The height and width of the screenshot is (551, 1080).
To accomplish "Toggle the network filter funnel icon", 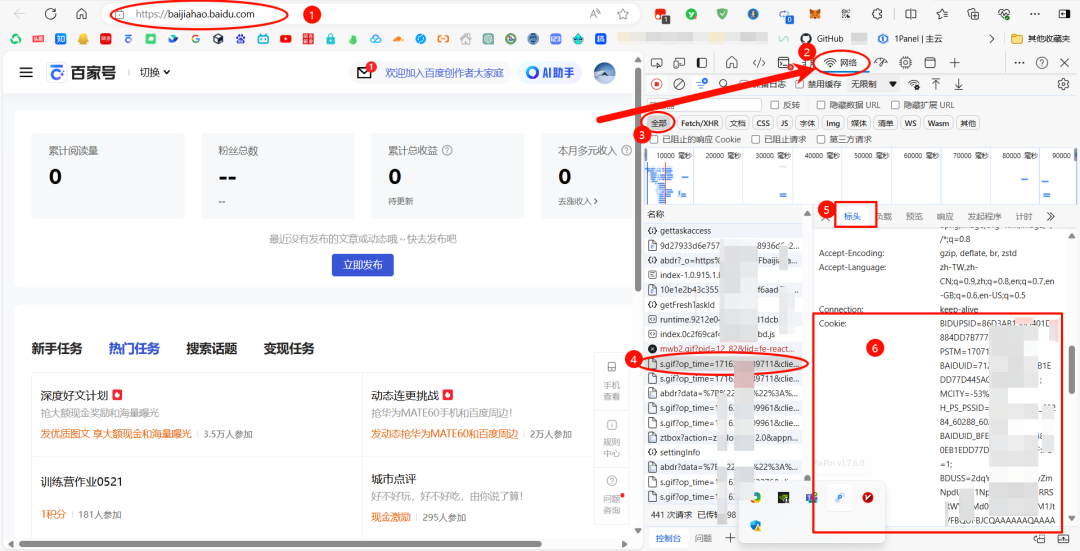I will [702, 84].
